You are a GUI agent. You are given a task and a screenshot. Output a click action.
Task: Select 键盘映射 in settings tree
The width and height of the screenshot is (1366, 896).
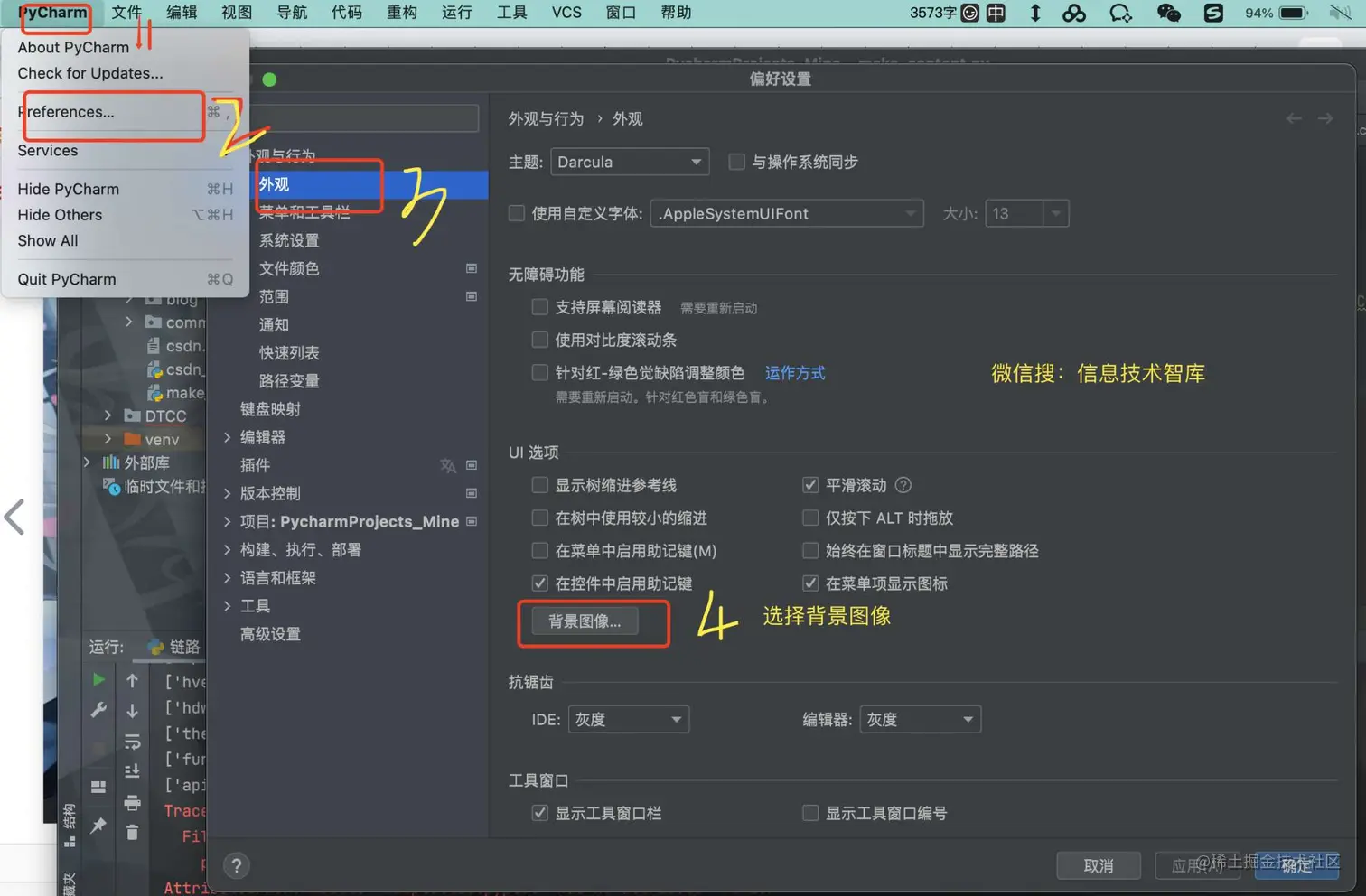pos(270,409)
